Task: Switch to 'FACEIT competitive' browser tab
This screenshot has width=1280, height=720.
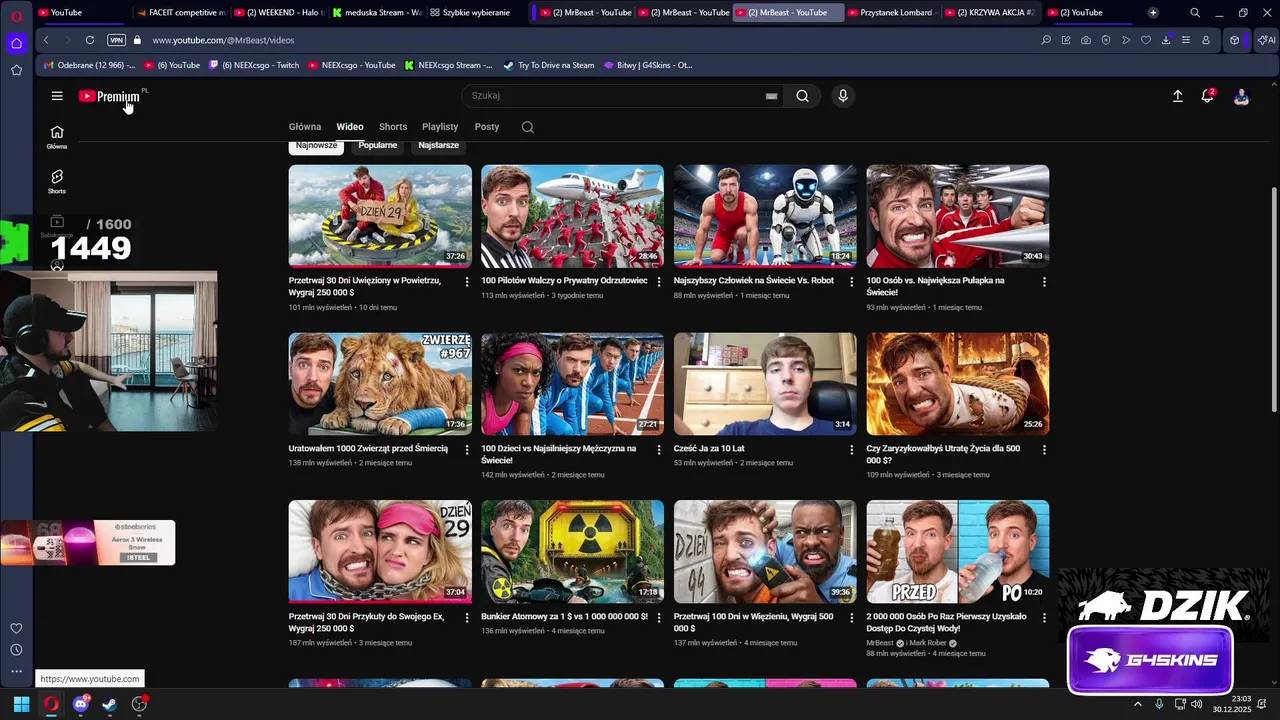Action: click(x=182, y=13)
